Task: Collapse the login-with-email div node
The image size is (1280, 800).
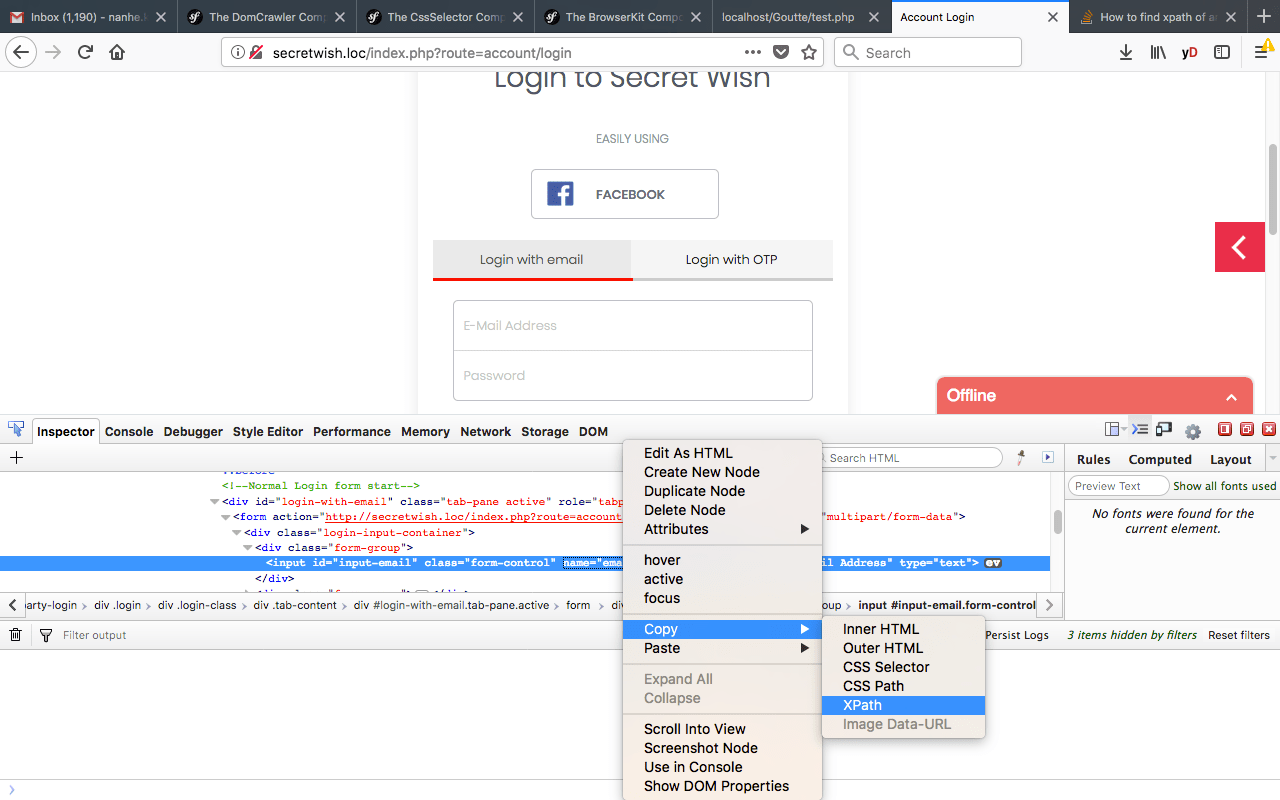Action: click(214, 502)
